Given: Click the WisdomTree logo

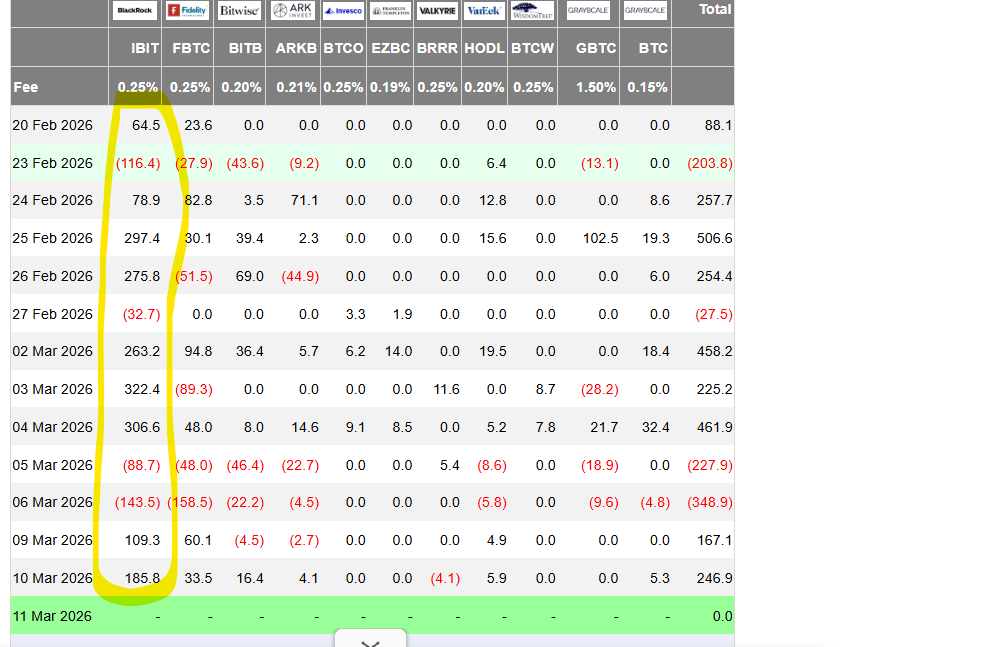Looking at the screenshot, I should (532, 11).
